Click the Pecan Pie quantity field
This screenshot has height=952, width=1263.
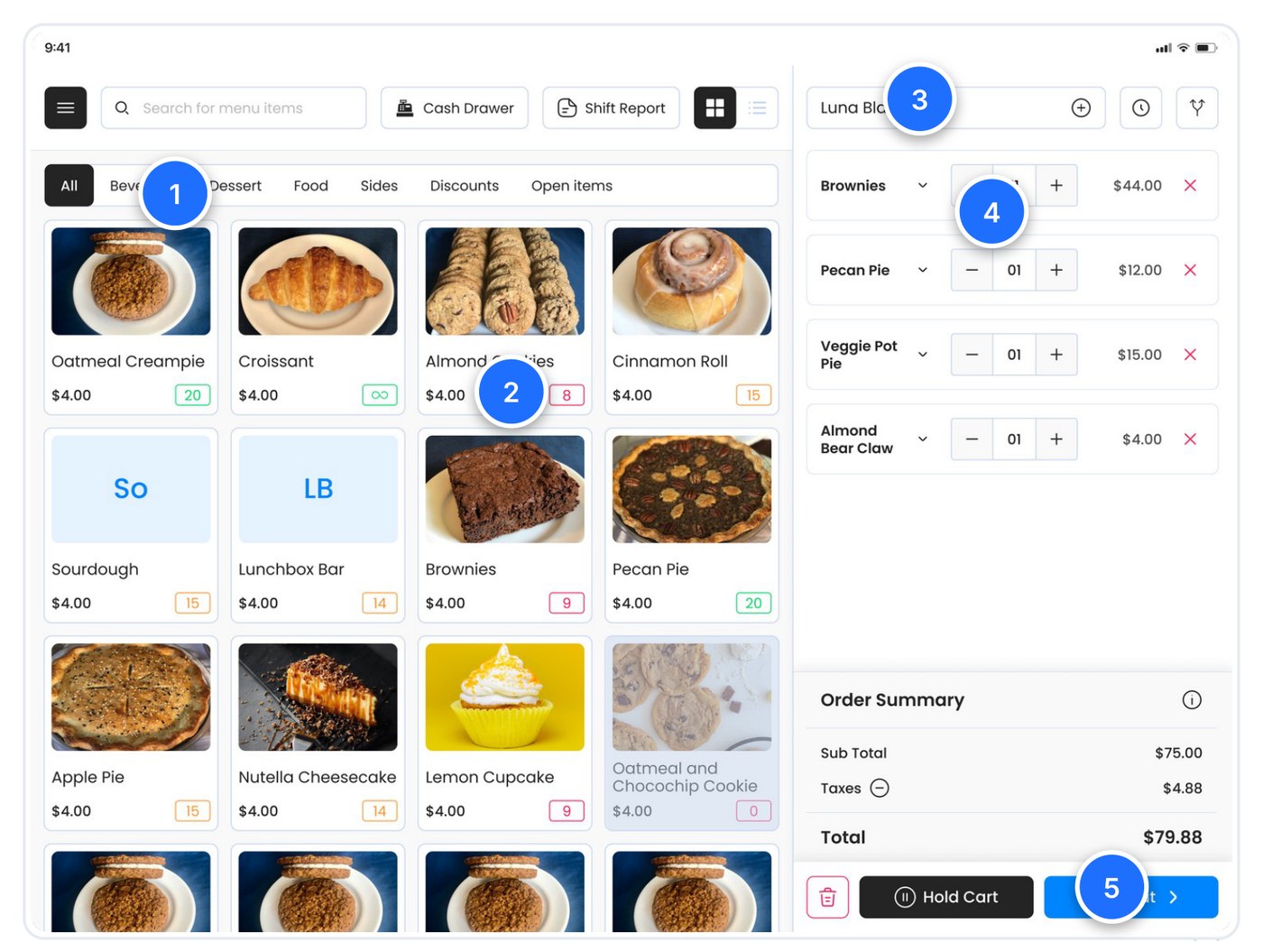pyautogui.click(x=1014, y=270)
